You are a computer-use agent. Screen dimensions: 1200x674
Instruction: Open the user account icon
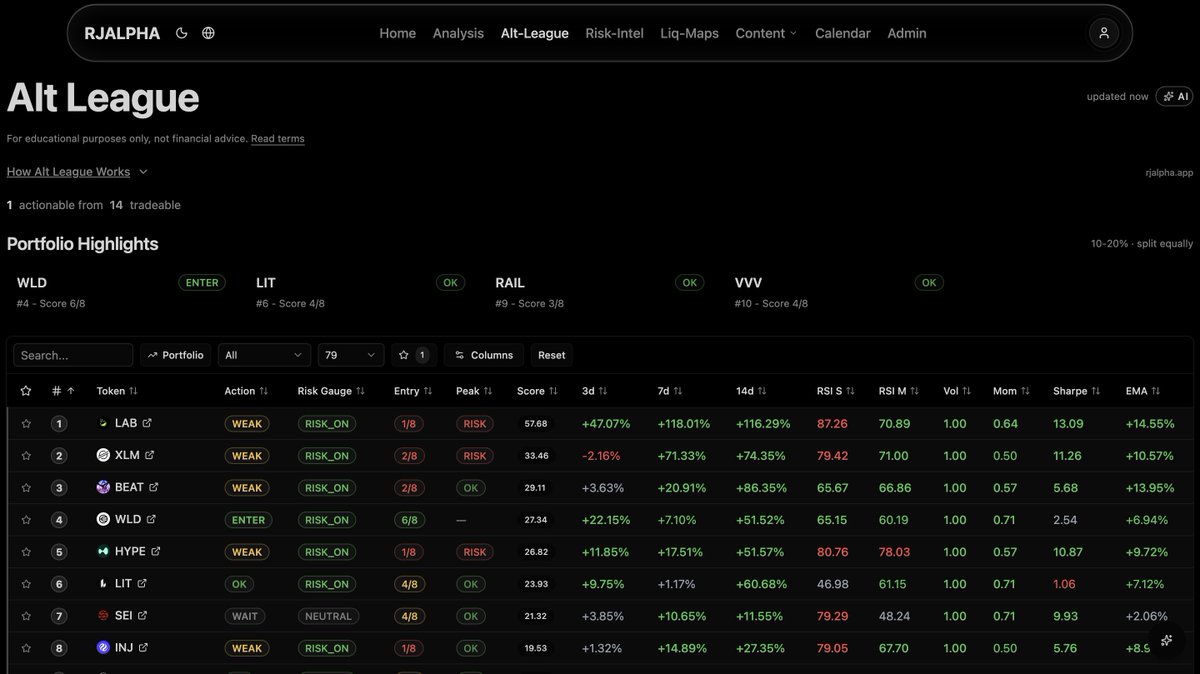tap(1104, 33)
